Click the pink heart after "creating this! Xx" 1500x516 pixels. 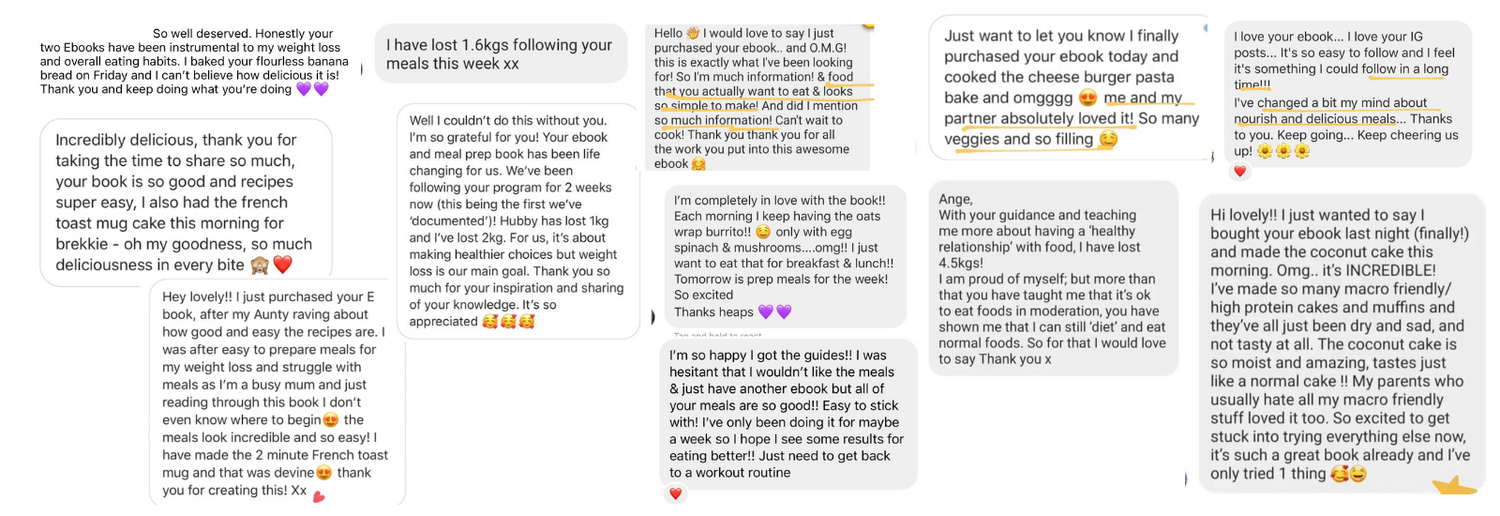[319, 495]
